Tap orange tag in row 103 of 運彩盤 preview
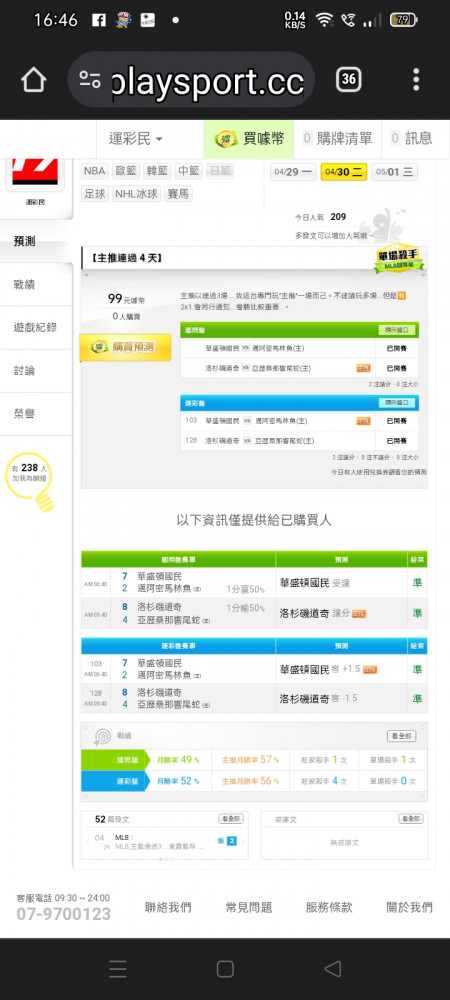 coord(363,421)
